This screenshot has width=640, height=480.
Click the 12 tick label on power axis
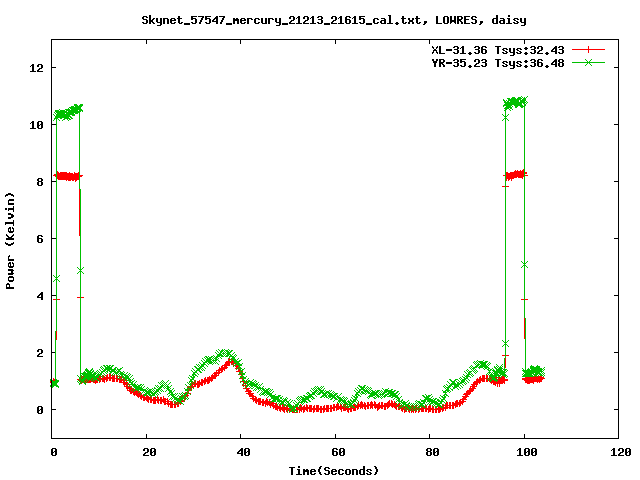tap(36, 68)
